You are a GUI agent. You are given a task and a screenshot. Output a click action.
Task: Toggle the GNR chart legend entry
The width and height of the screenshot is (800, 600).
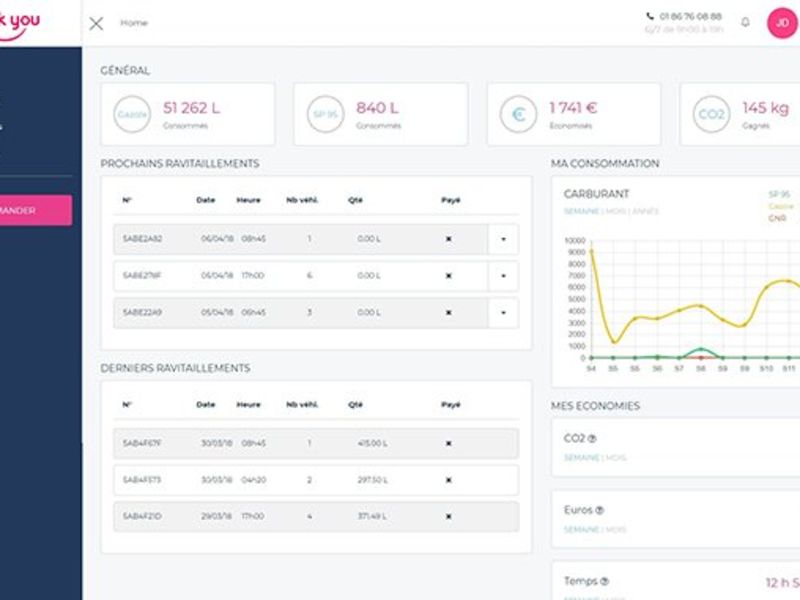[777, 218]
